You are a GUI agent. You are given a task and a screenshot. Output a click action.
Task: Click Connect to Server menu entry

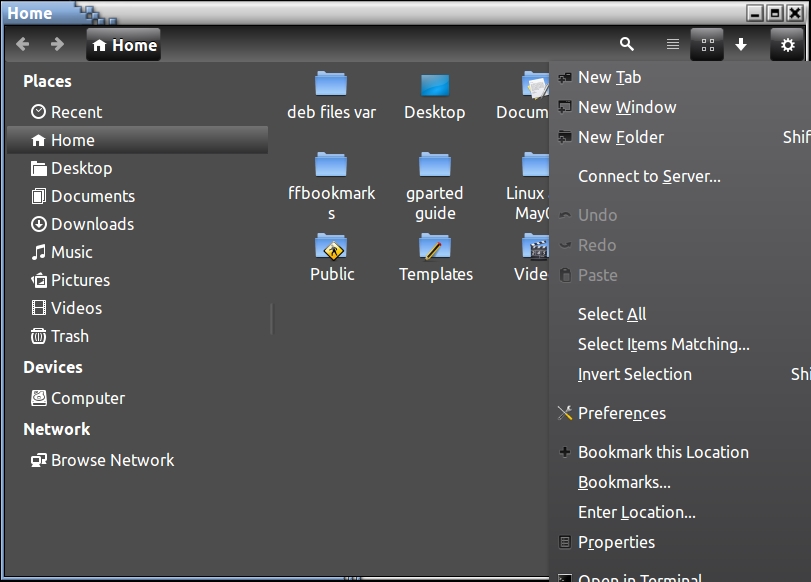pos(649,176)
